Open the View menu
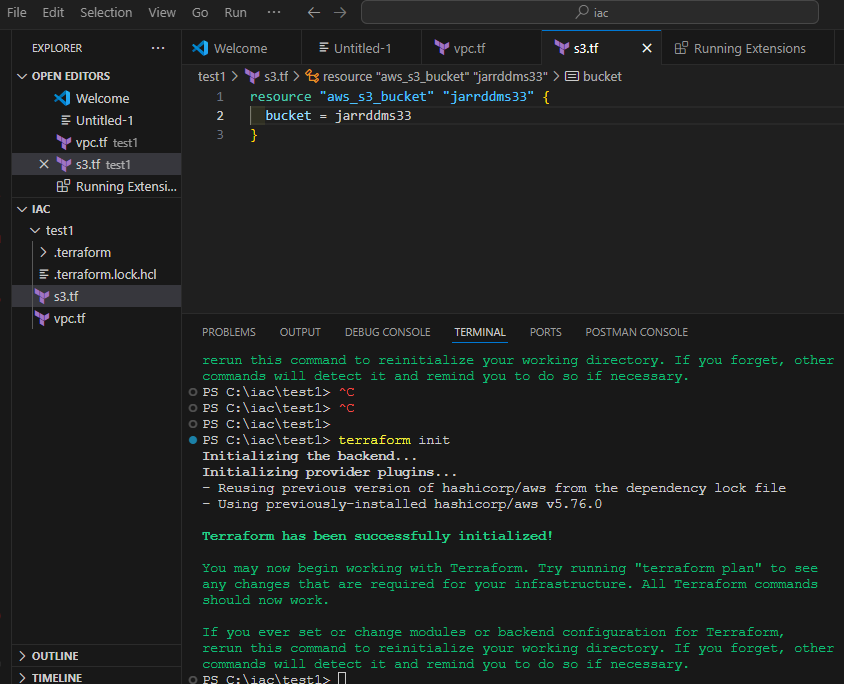This screenshot has width=844, height=684. coord(162,12)
